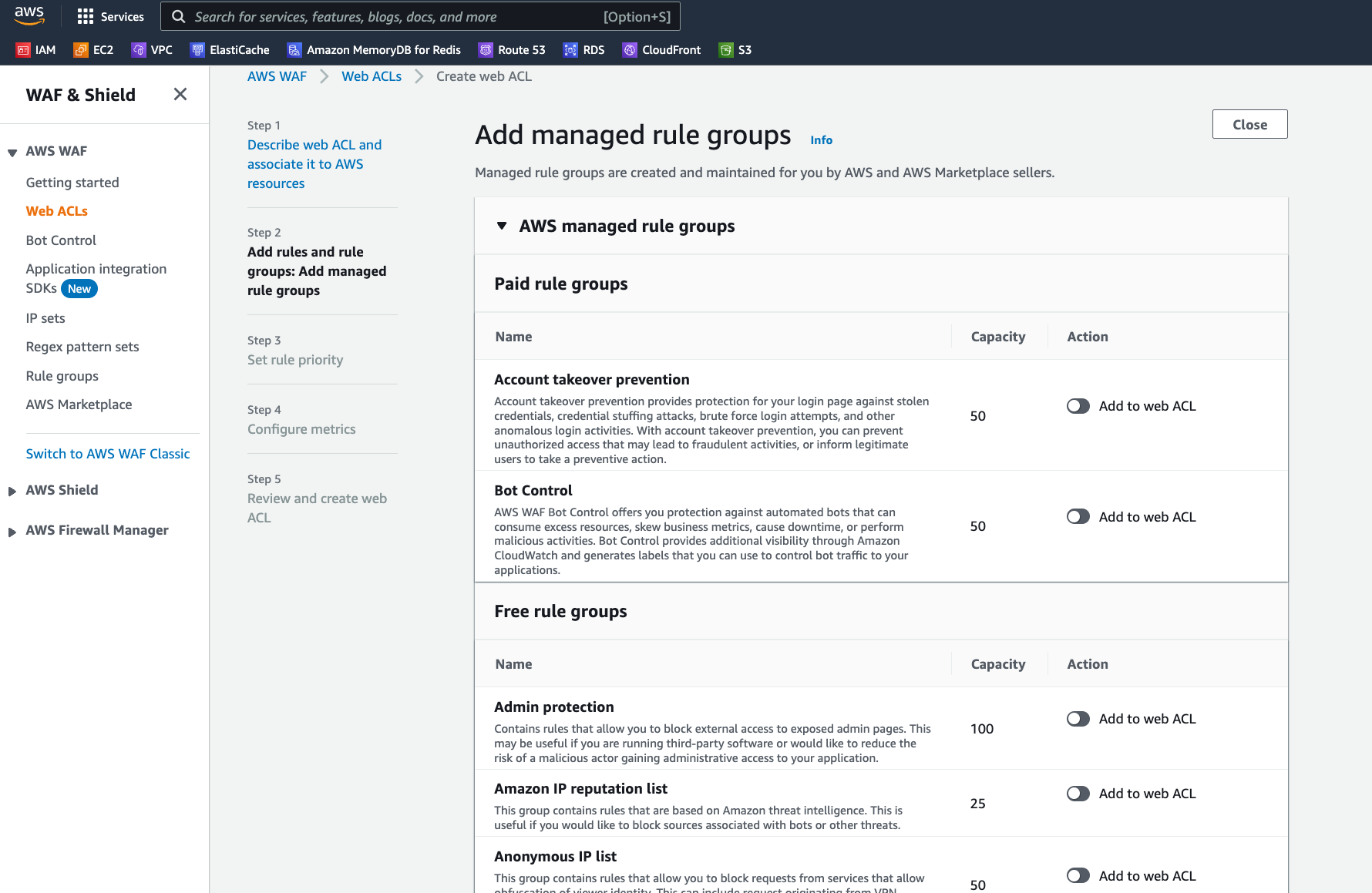Image resolution: width=1372 pixels, height=893 pixels.
Task: Enable Amazon IP reputation list toggle
Action: click(x=1078, y=794)
